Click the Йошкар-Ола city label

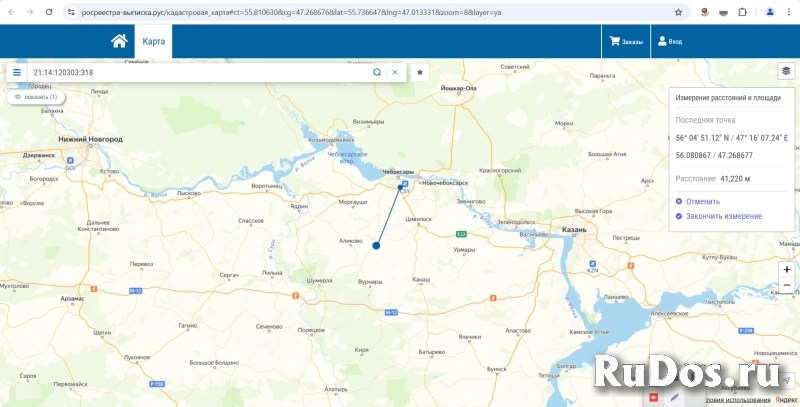458,88
